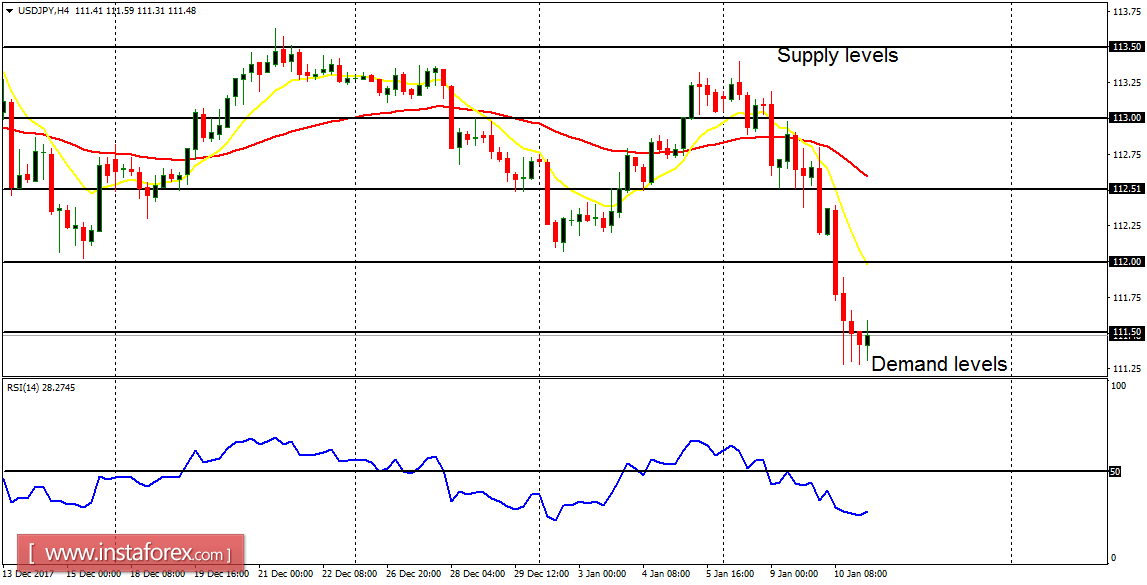The image size is (1147, 585).
Task: Select the 113.00 price tag on axis
Action: (x=1128, y=116)
